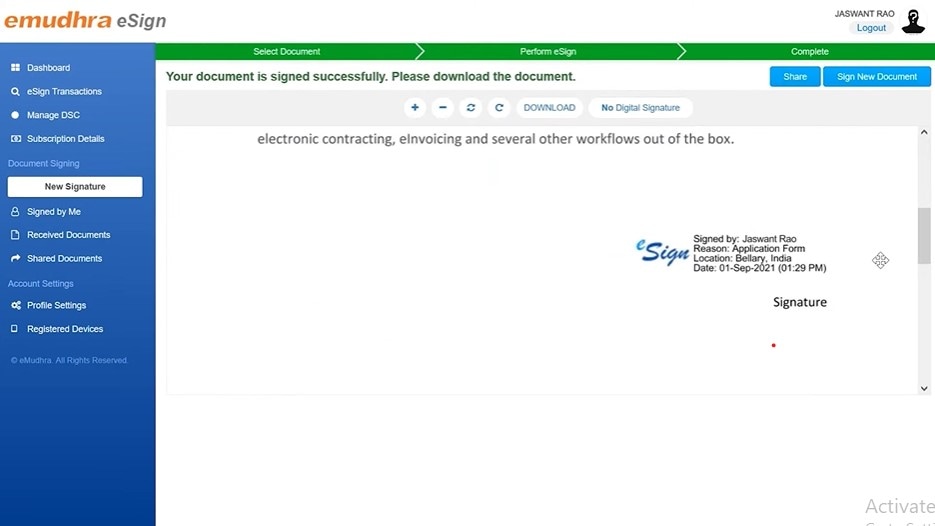Viewport: 935px width, 526px height.
Task: Open Shared Documents list
Action: [x=64, y=258]
